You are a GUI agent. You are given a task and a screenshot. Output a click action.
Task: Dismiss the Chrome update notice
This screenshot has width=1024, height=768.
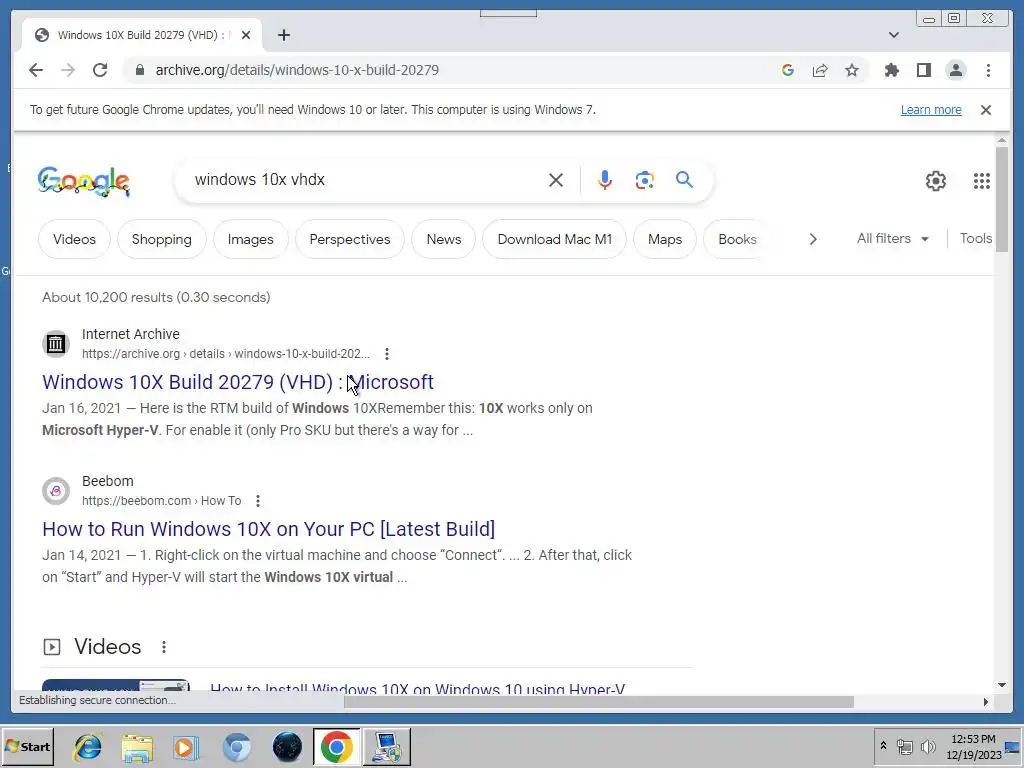coord(985,110)
